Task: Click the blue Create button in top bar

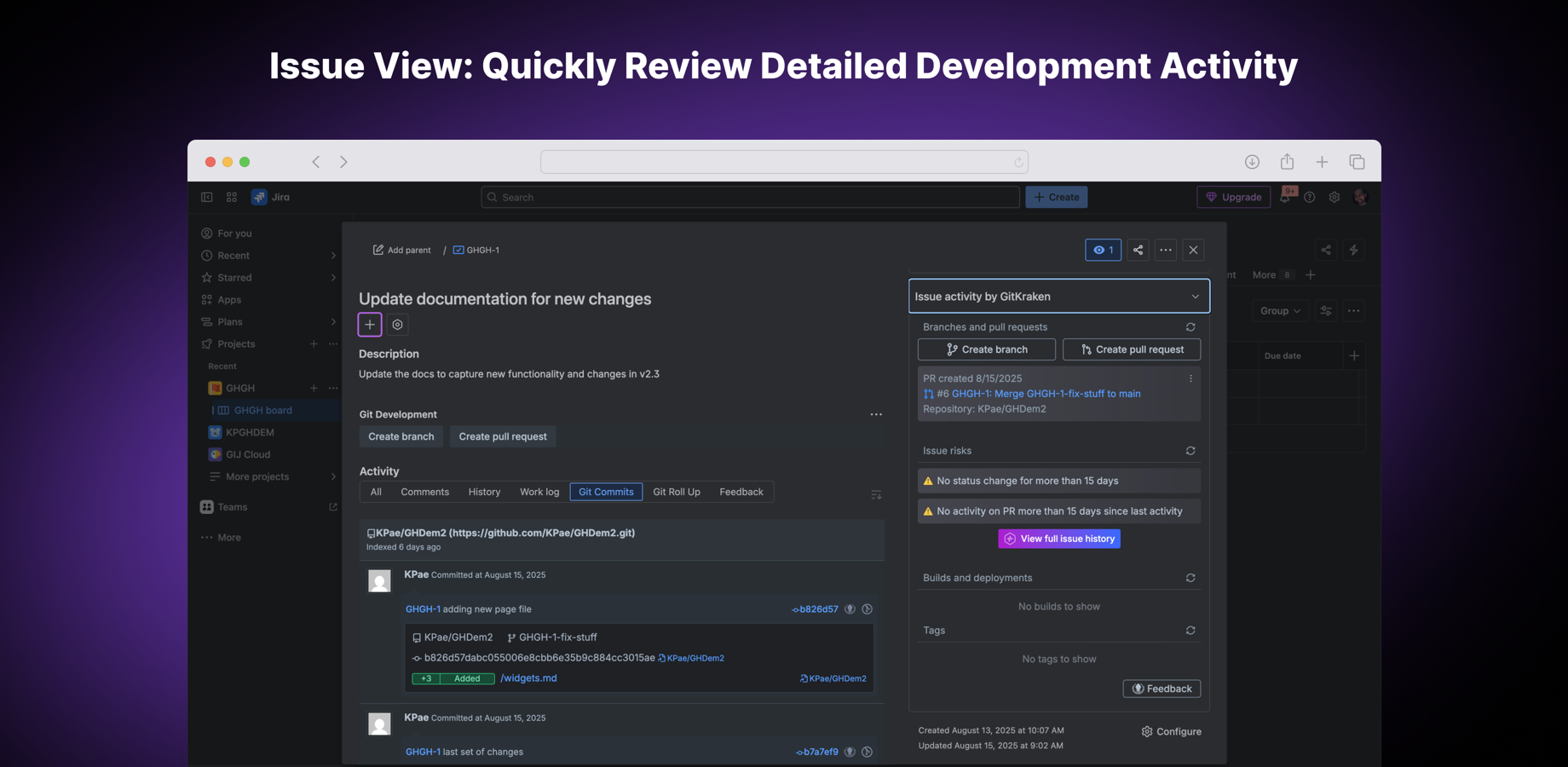Action: (1057, 197)
